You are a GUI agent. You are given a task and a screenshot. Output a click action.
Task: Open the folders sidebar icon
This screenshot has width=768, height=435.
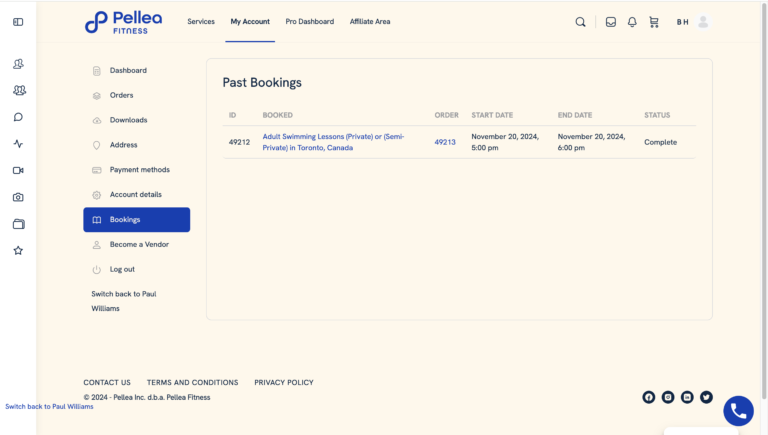pos(19,224)
